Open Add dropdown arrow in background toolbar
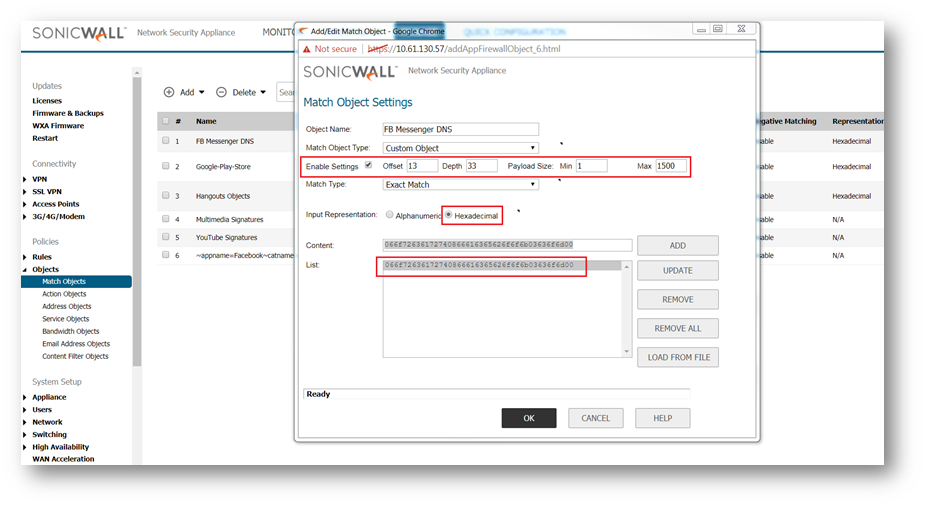 [201, 92]
